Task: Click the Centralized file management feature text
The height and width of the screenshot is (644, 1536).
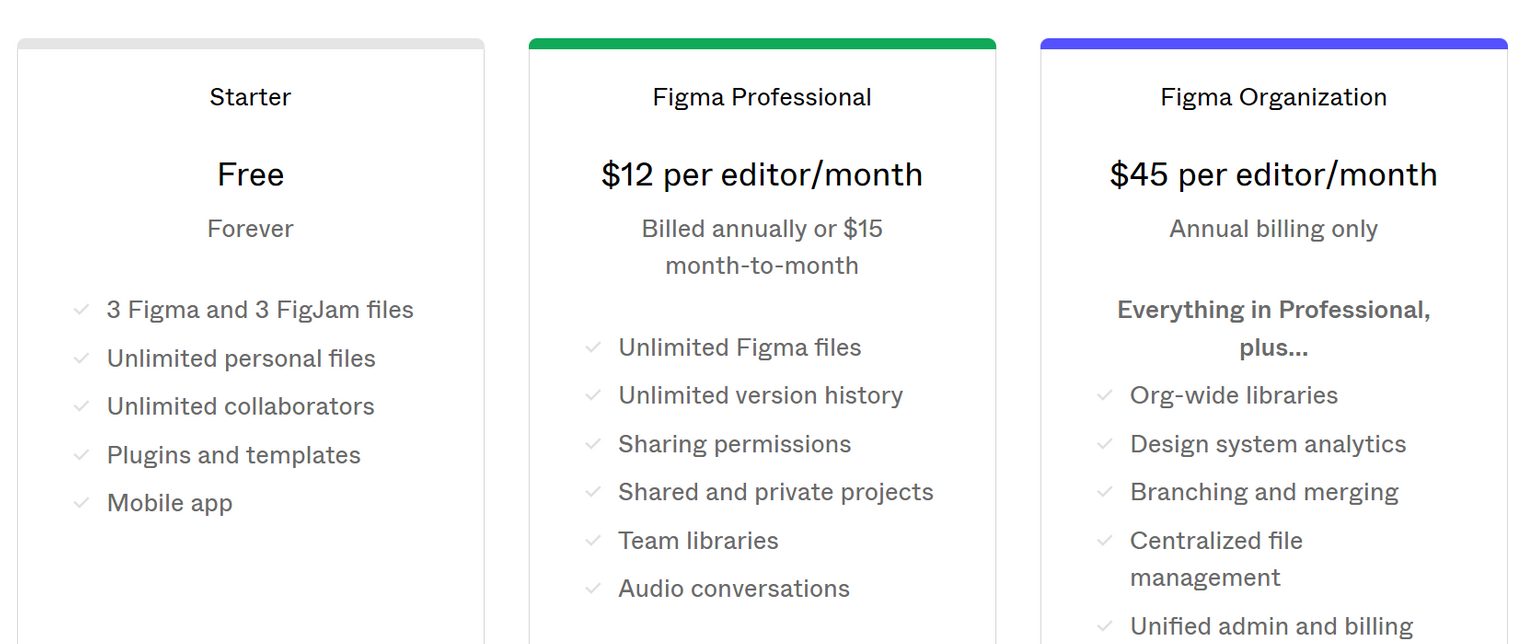Action: coord(1216,559)
